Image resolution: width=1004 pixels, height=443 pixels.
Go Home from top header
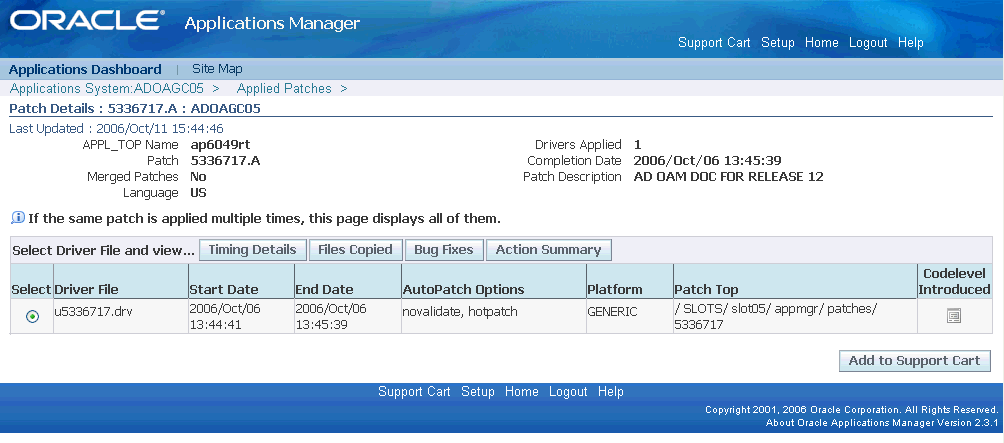822,43
